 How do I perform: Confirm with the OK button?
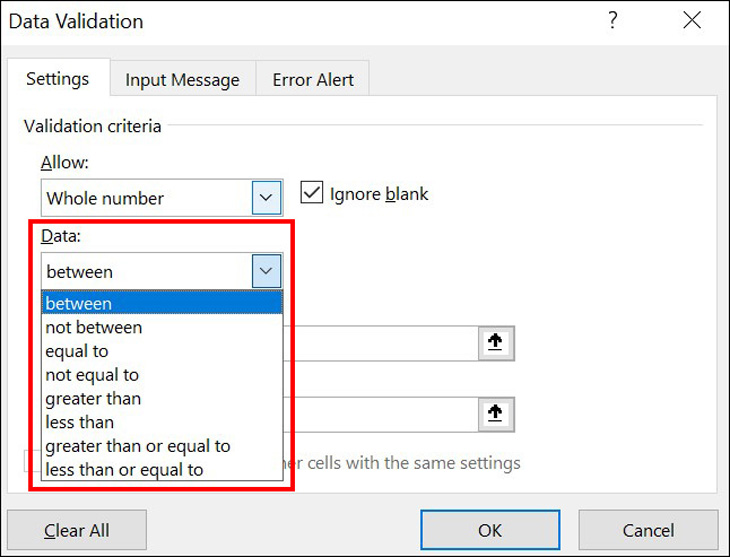pyautogui.click(x=490, y=530)
